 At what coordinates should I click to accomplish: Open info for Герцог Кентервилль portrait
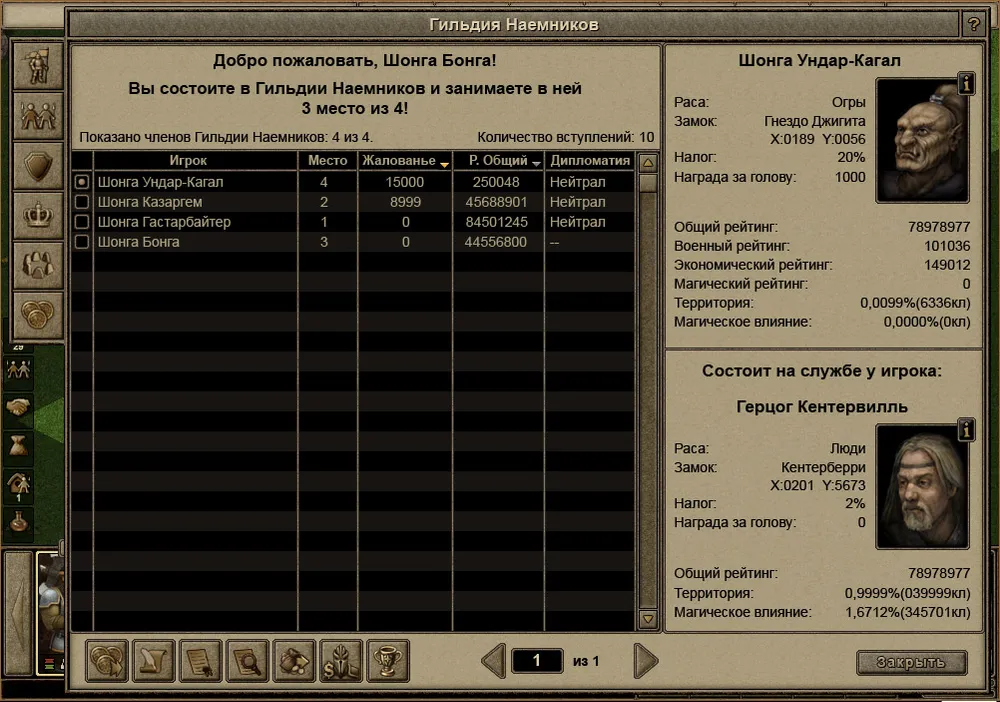tap(966, 430)
